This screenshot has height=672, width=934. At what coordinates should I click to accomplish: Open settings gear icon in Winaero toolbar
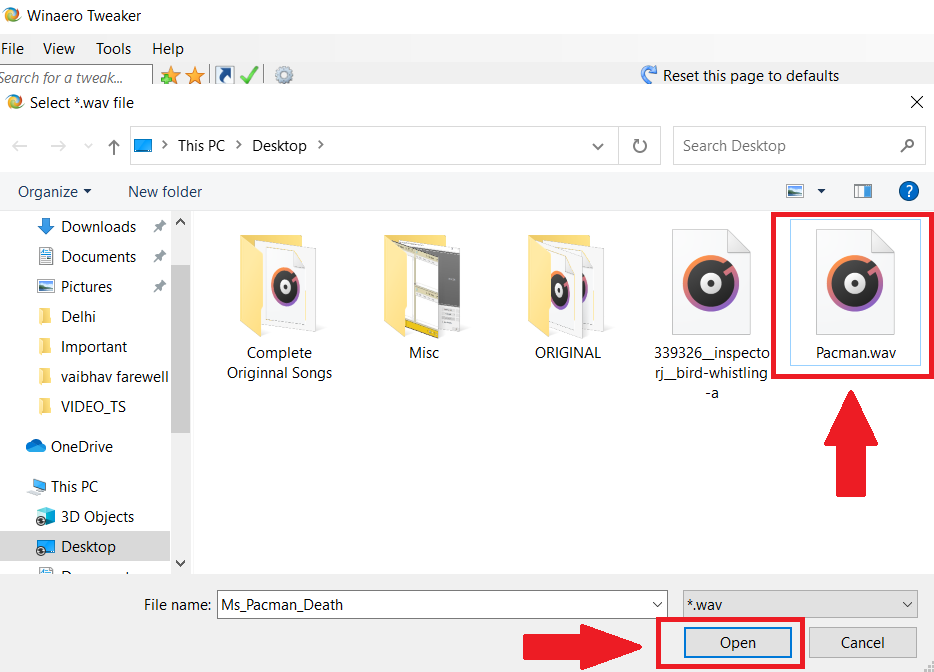tap(284, 76)
